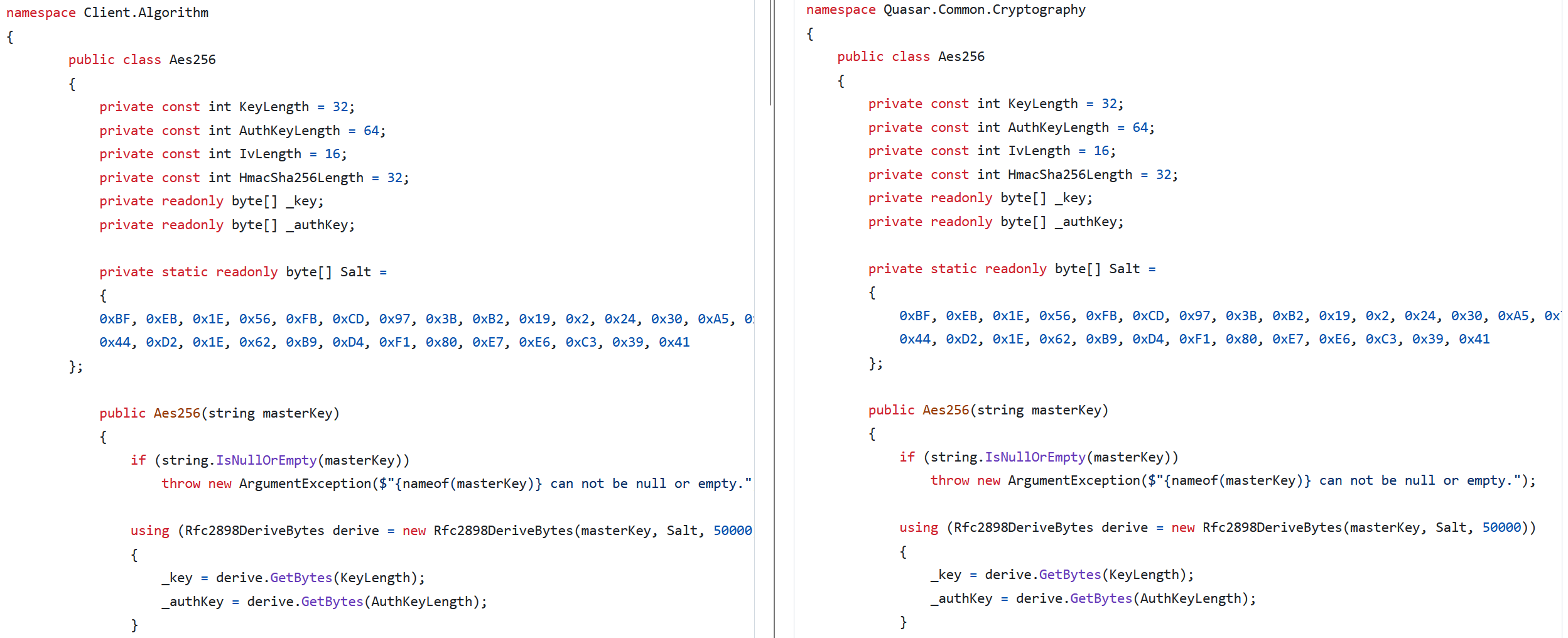Click KeyLength constant declaration in left pane
Image resolution: width=1568 pixels, height=638 pixels.
click(x=227, y=107)
